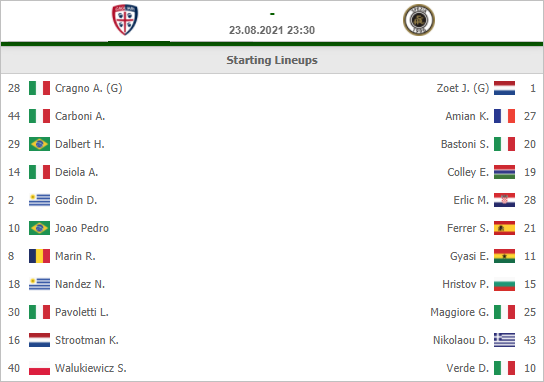Click the Polish flag next to Walukiewicz S.
This screenshot has height=382, width=544.
(x=39, y=368)
